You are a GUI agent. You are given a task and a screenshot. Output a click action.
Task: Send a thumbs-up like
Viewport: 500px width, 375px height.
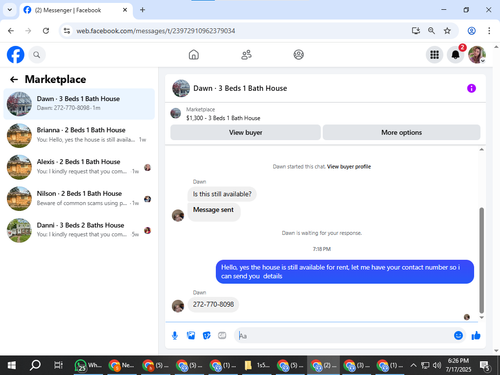pyautogui.click(x=476, y=335)
